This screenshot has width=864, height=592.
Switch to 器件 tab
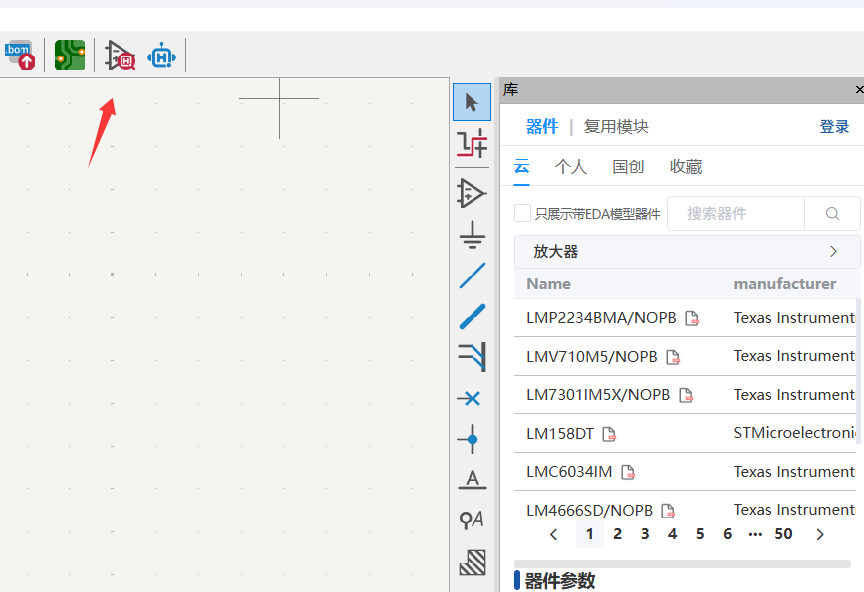(x=542, y=126)
